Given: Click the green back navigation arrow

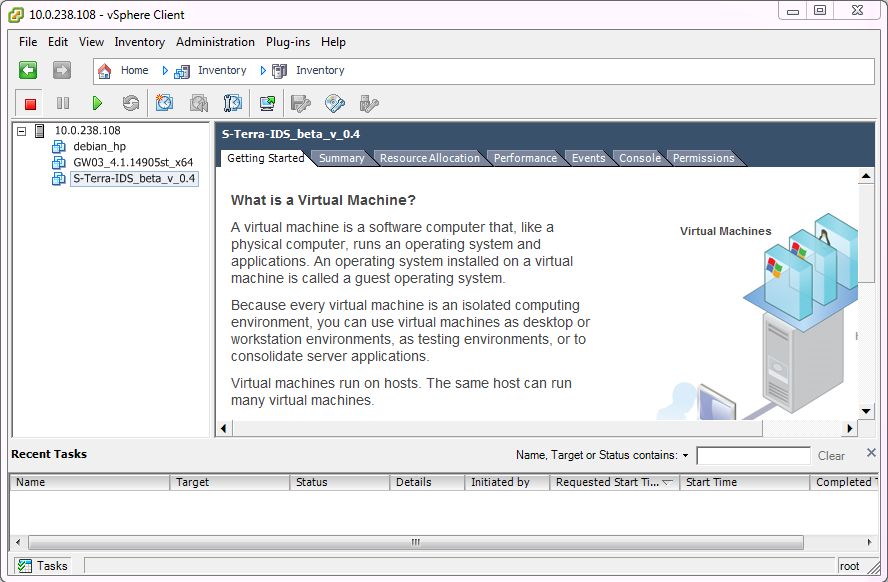Looking at the screenshot, I should pyautogui.click(x=28, y=70).
